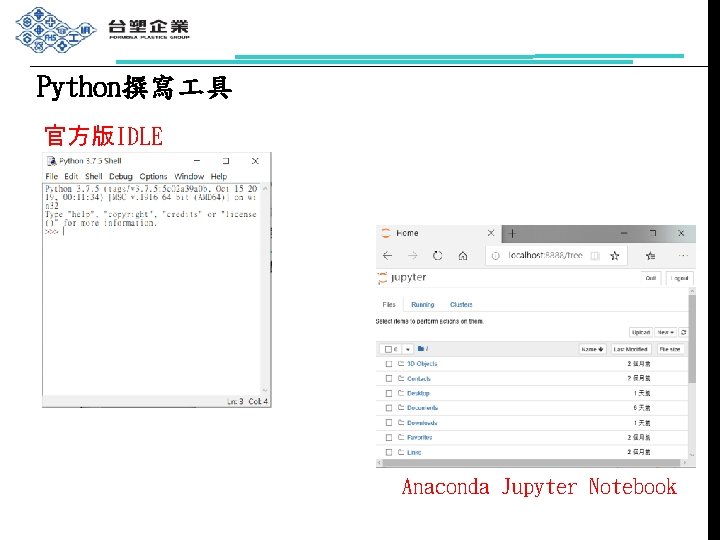Image resolution: width=720 pixels, height=540 pixels.
Task: Close the Python 3.7.5 Shell window
Action: pos(255,161)
